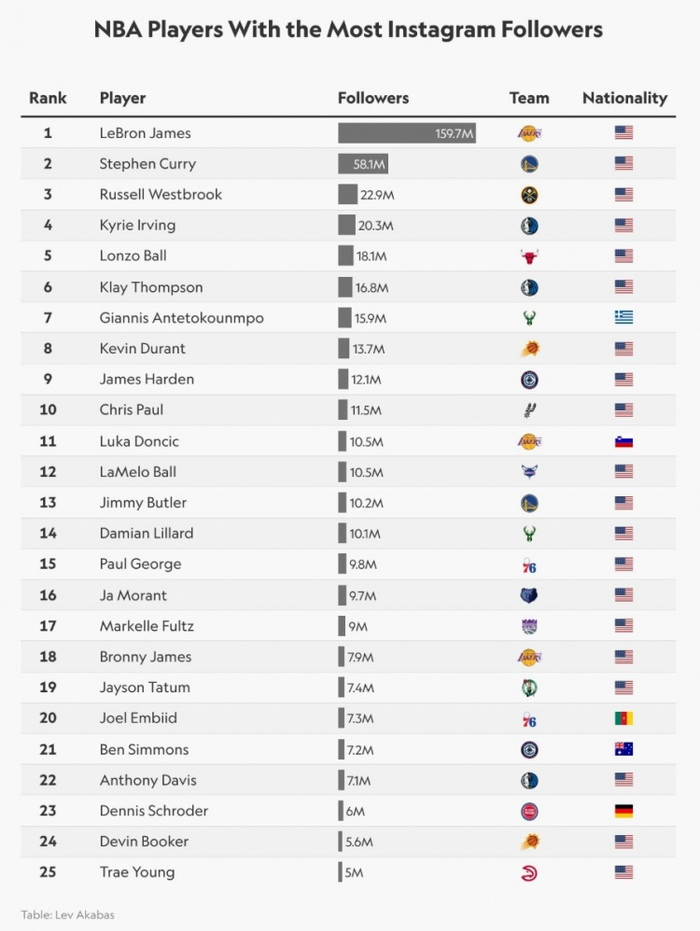Click the Celtics logo beside Jayson Tatum

(x=529, y=688)
